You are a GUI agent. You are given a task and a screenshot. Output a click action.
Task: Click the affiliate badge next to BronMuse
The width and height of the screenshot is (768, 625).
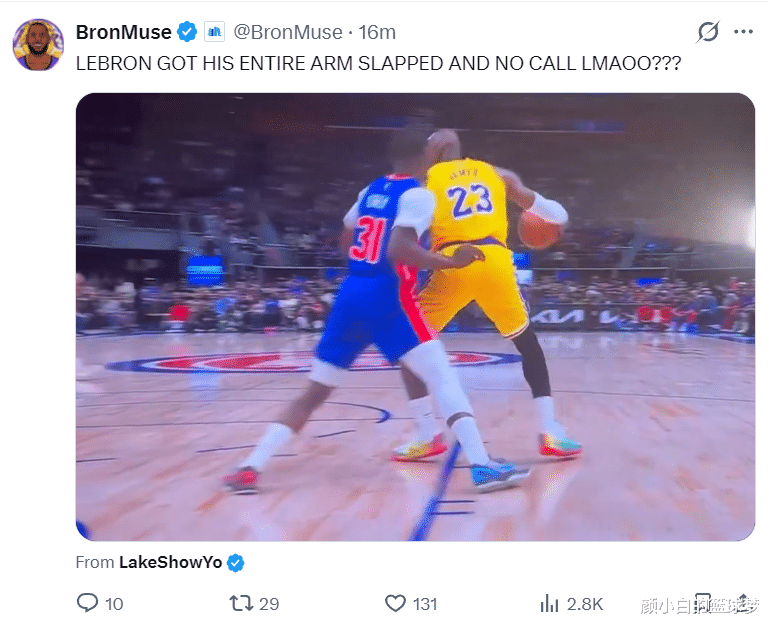click(x=215, y=32)
